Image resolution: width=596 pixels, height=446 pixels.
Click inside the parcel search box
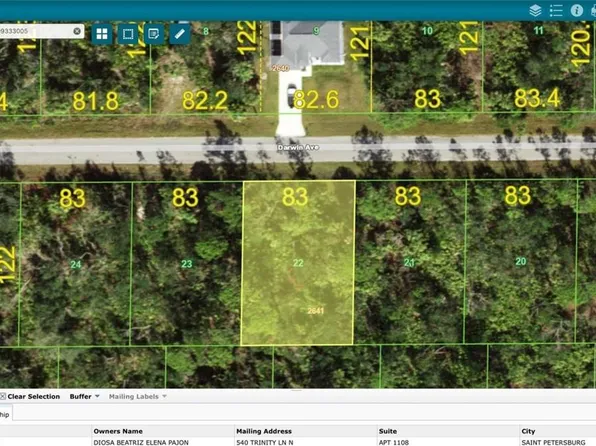point(36,31)
